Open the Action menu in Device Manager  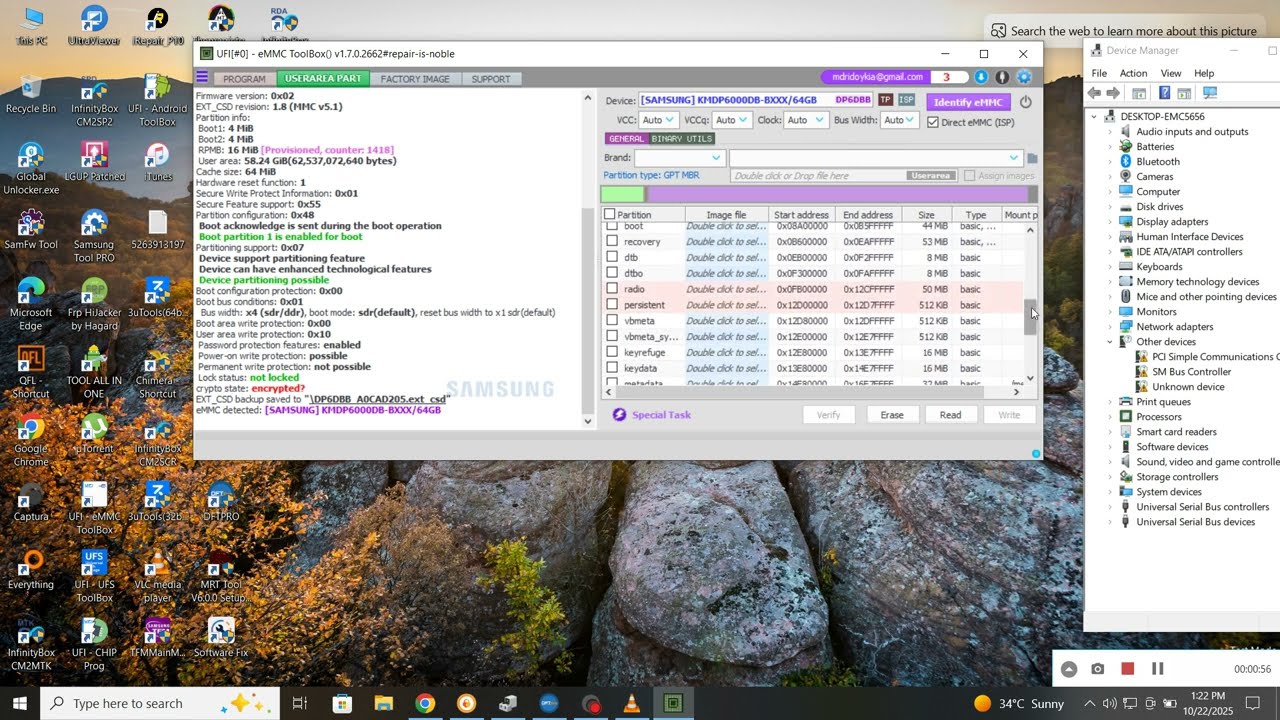click(x=1133, y=73)
